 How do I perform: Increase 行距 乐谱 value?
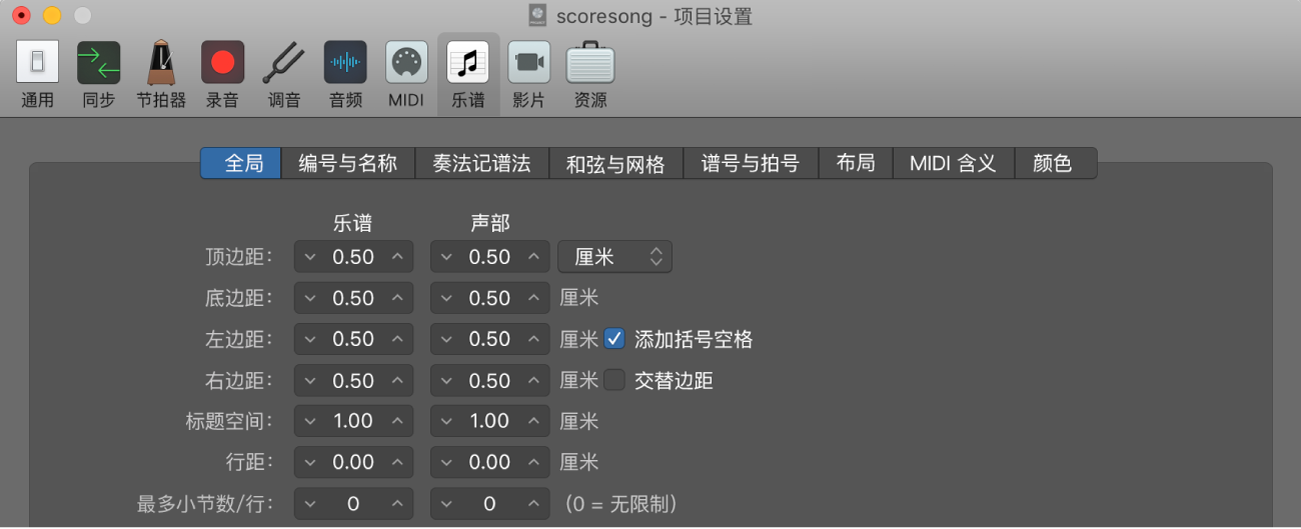tap(397, 462)
